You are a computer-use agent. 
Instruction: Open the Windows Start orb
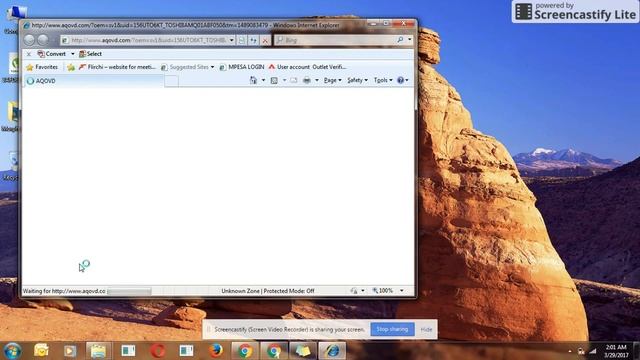[x=13, y=351]
